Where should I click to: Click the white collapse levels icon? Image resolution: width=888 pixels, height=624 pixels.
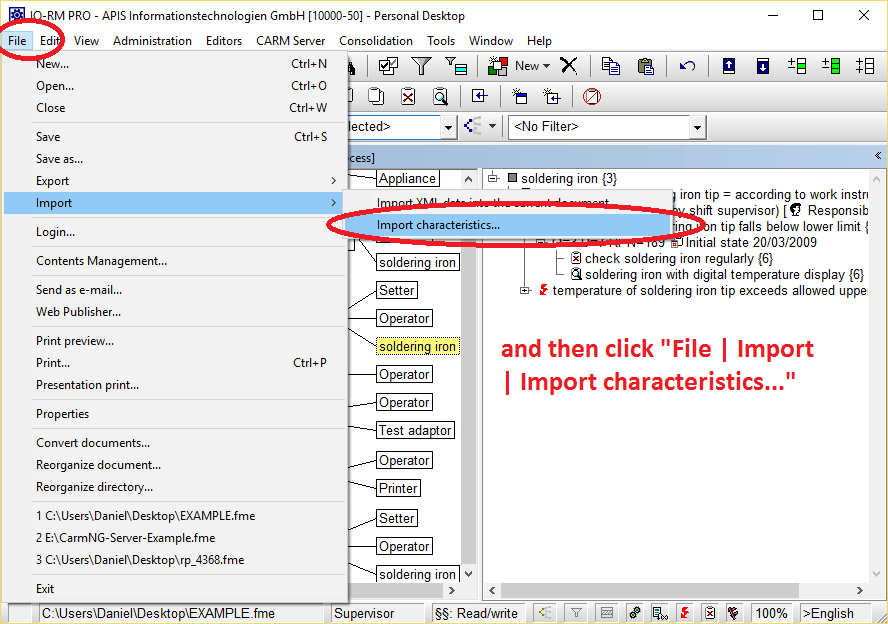(x=865, y=66)
